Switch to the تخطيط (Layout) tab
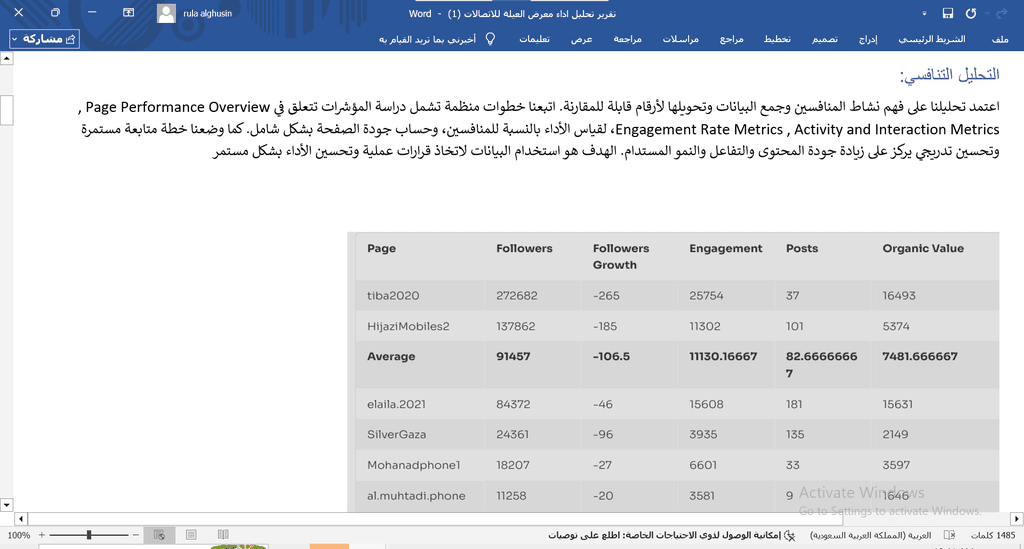The width and height of the screenshot is (1024, 549). (777, 39)
